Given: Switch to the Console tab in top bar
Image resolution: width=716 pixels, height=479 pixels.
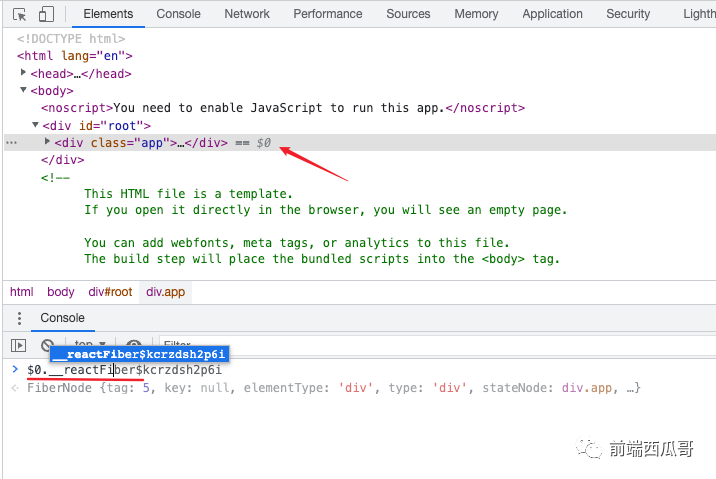Looking at the screenshot, I should (x=179, y=14).
